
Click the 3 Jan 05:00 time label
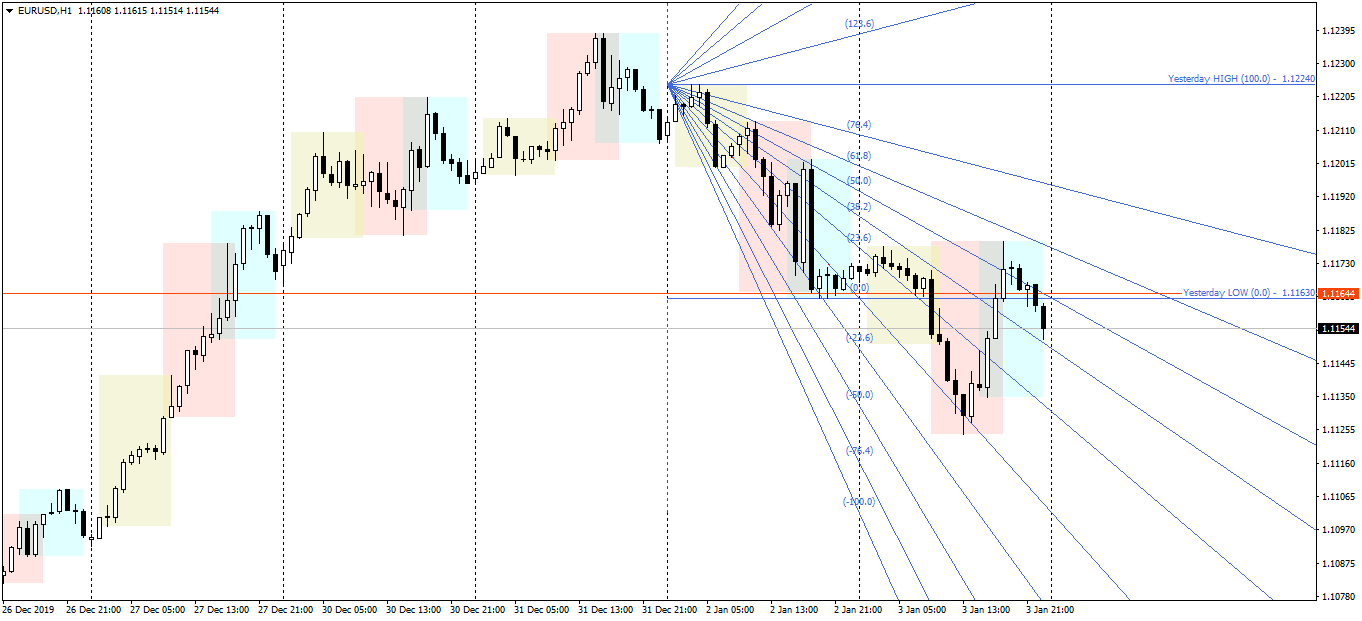[x=923, y=609]
